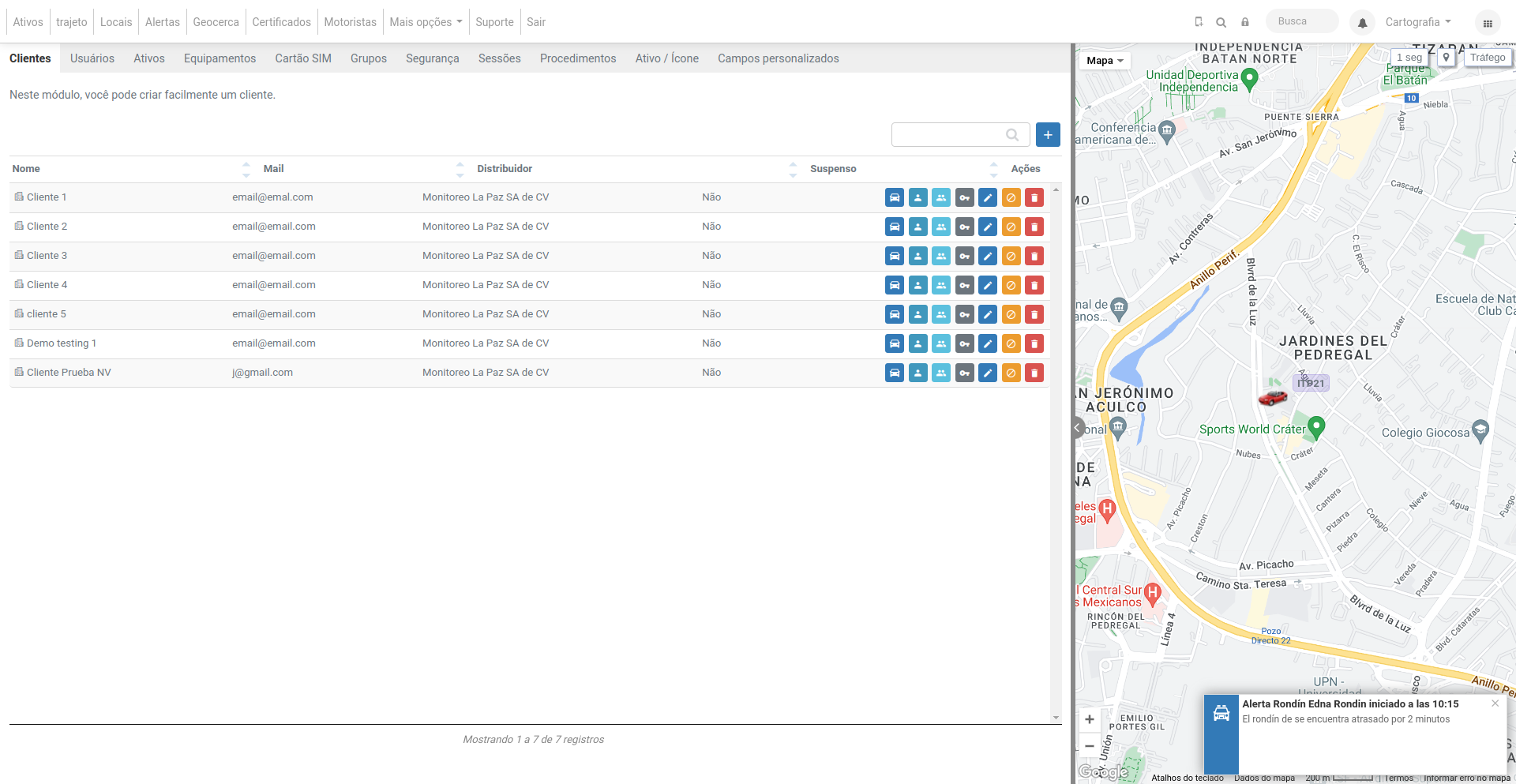Click the groups icon for Cliente 3

pos(941,256)
